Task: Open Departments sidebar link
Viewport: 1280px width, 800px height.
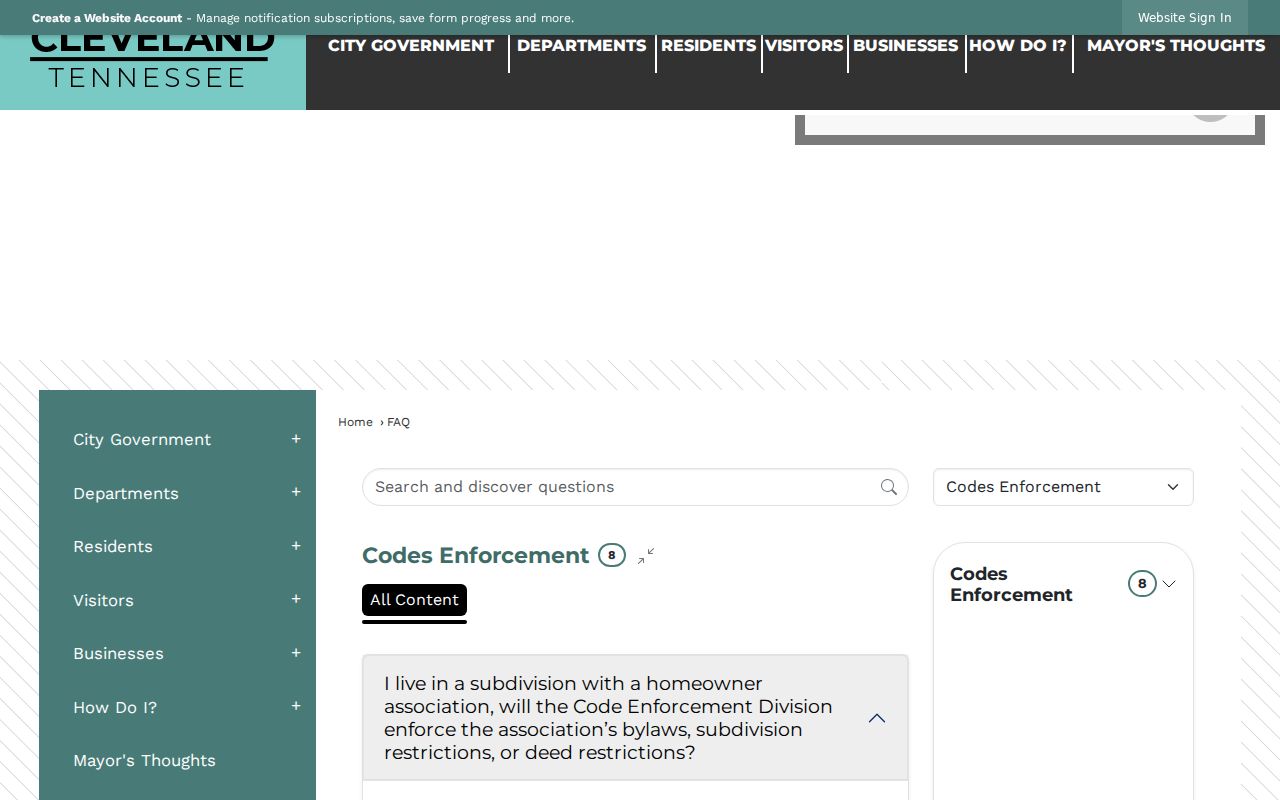Action: 126,493
